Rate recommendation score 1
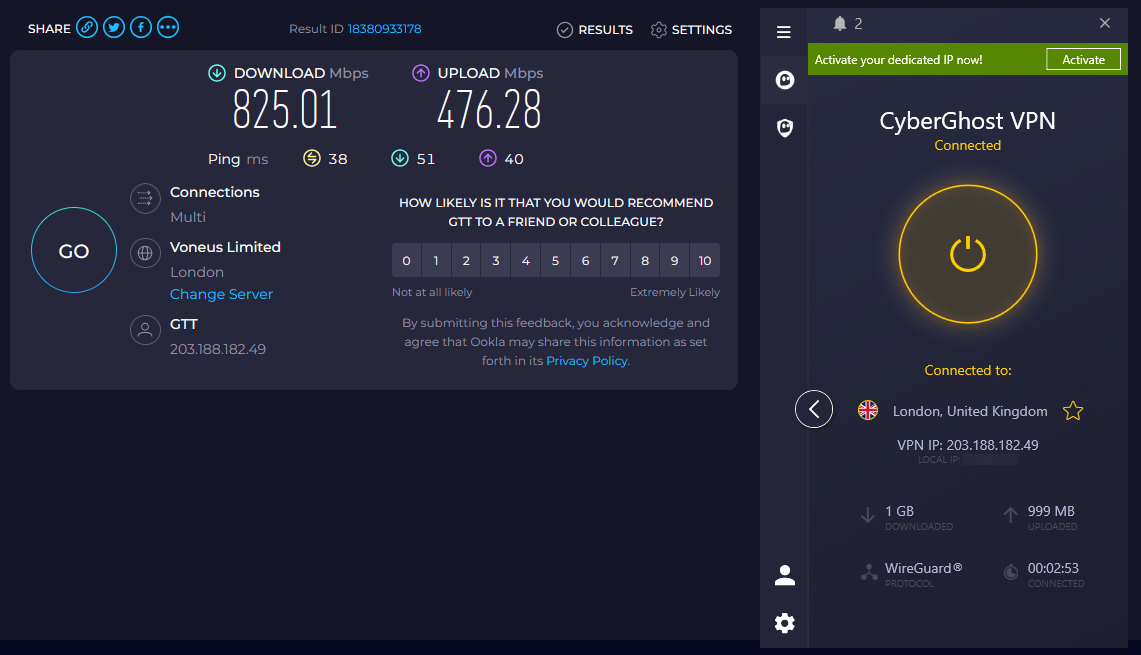The image size is (1141, 655). pyautogui.click(x=436, y=261)
